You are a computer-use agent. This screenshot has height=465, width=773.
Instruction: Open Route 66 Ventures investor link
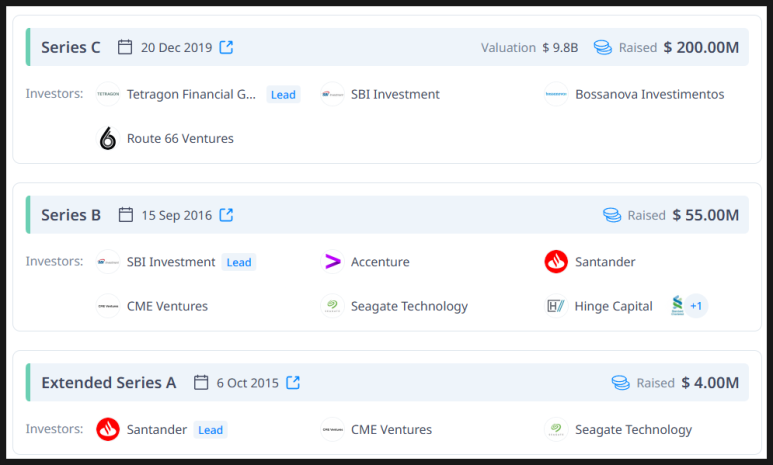(180, 139)
